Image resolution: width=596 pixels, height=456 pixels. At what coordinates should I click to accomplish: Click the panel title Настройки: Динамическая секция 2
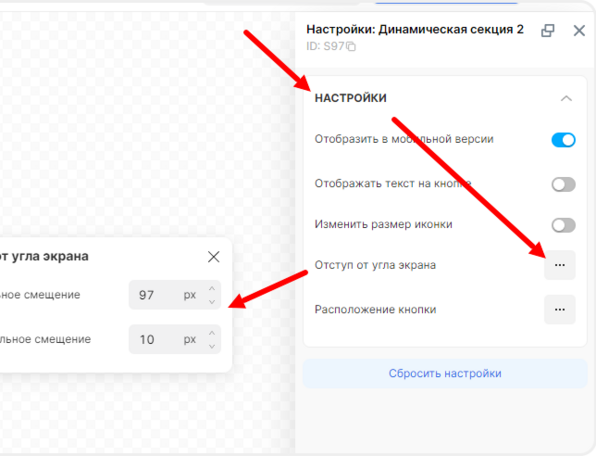point(415,30)
